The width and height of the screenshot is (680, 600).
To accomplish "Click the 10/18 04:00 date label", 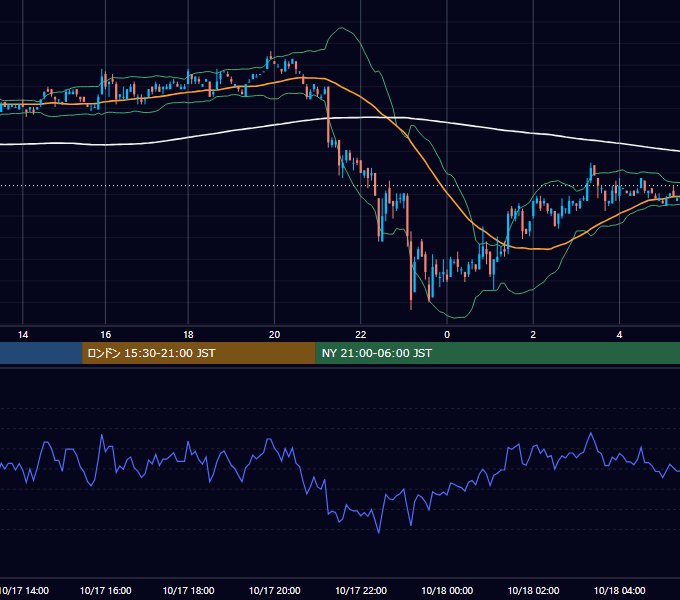I will click(x=619, y=590).
